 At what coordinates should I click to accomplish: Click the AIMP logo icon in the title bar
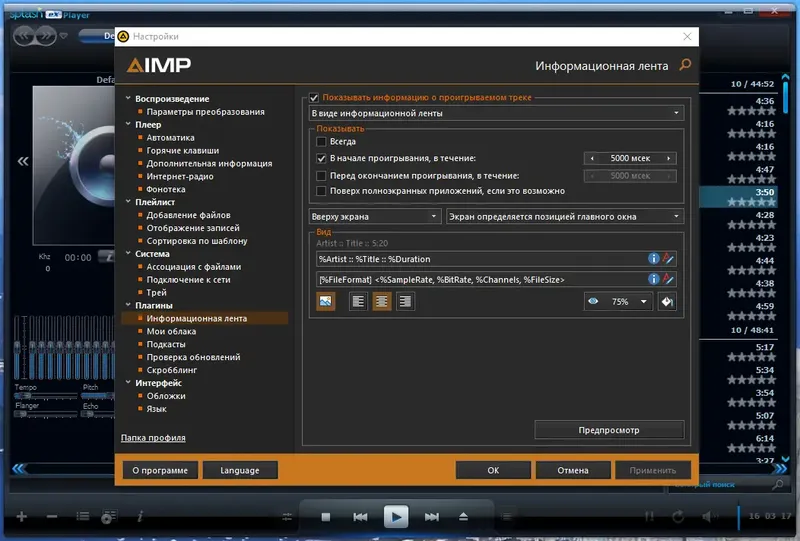(123, 36)
